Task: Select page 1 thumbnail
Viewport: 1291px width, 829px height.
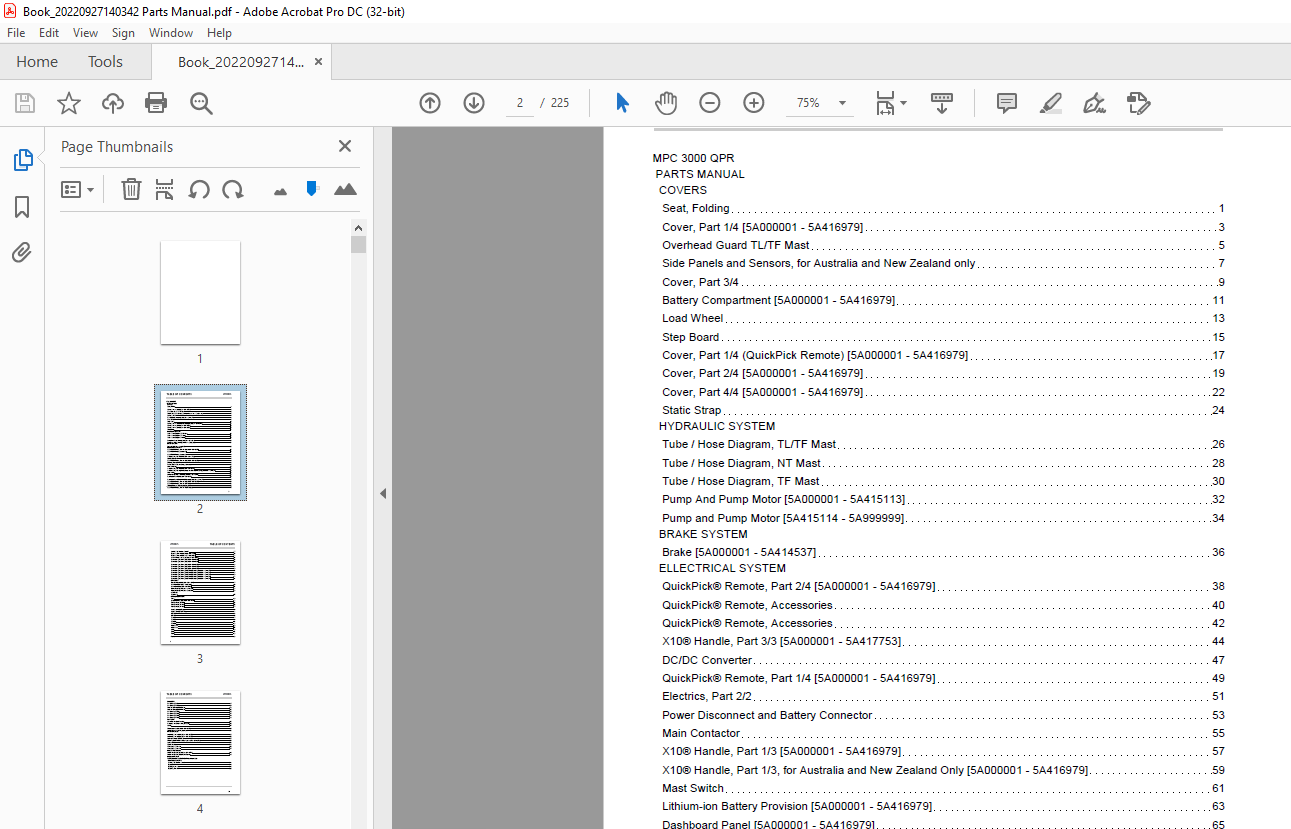Action: click(x=200, y=293)
